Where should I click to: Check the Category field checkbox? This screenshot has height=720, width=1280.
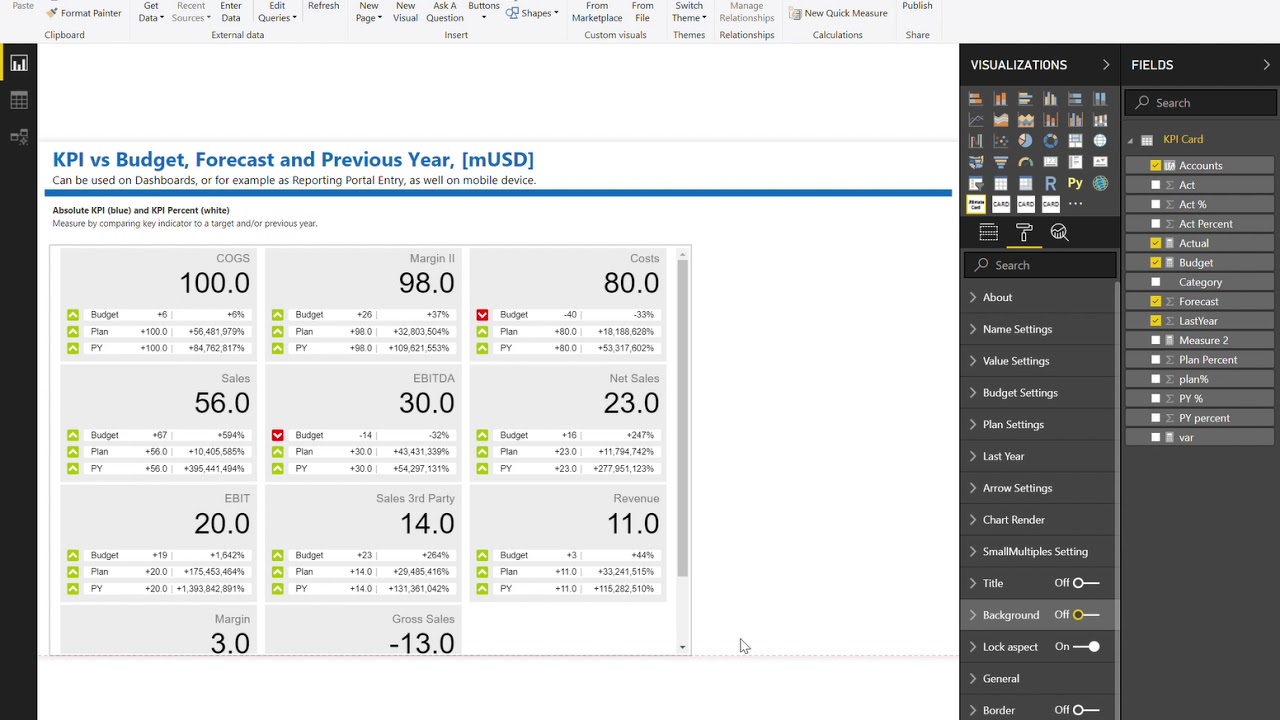[1156, 282]
